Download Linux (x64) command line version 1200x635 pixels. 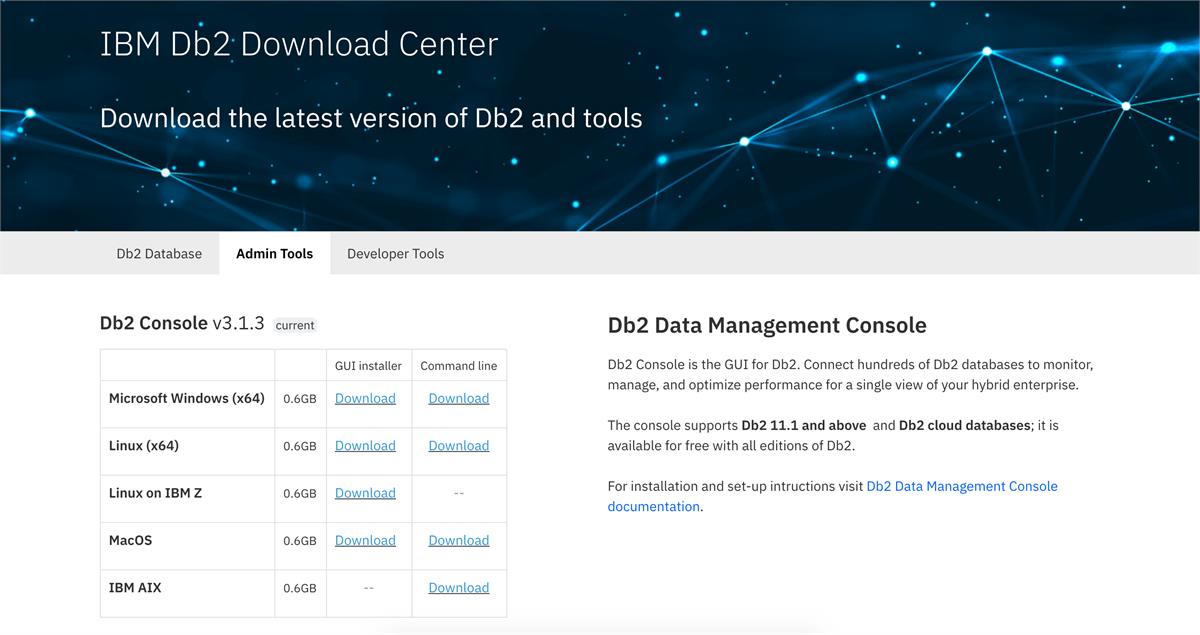[x=459, y=446]
